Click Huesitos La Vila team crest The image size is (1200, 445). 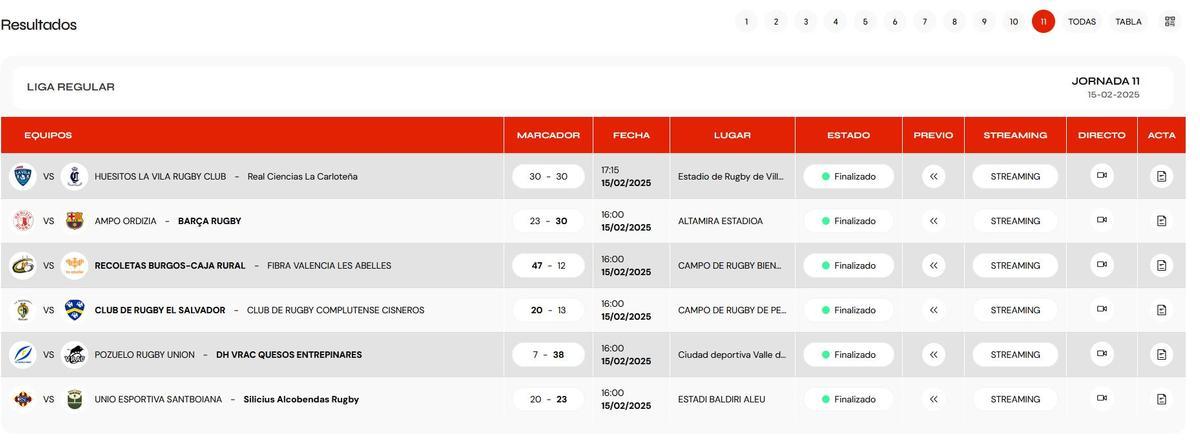click(23, 176)
